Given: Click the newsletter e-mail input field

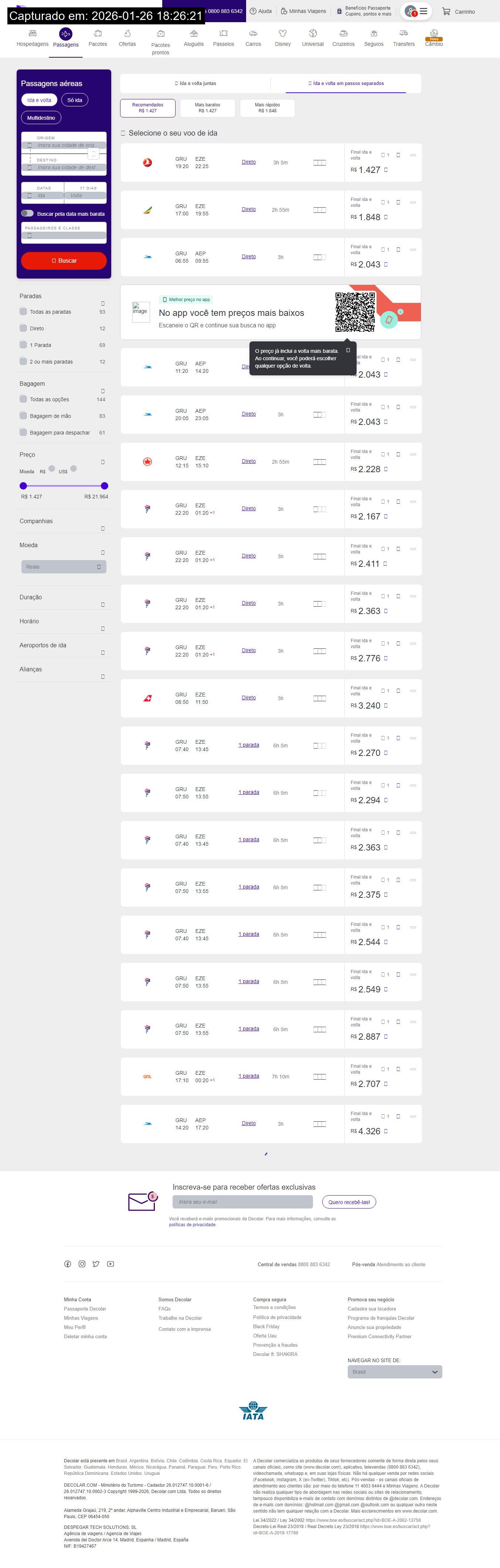Looking at the screenshot, I should click(242, 1201).
